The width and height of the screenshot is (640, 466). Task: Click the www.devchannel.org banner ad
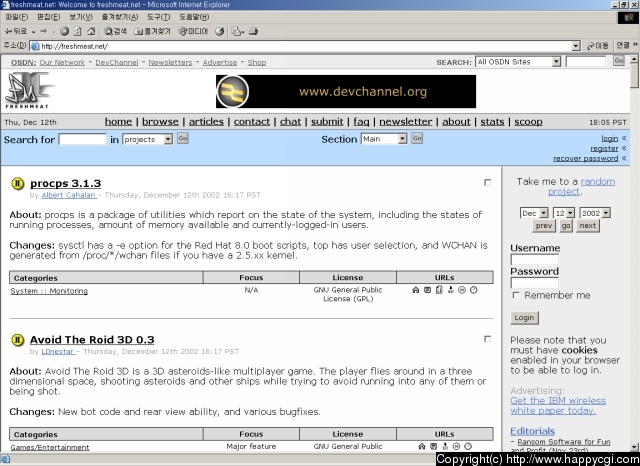[346, 91]
